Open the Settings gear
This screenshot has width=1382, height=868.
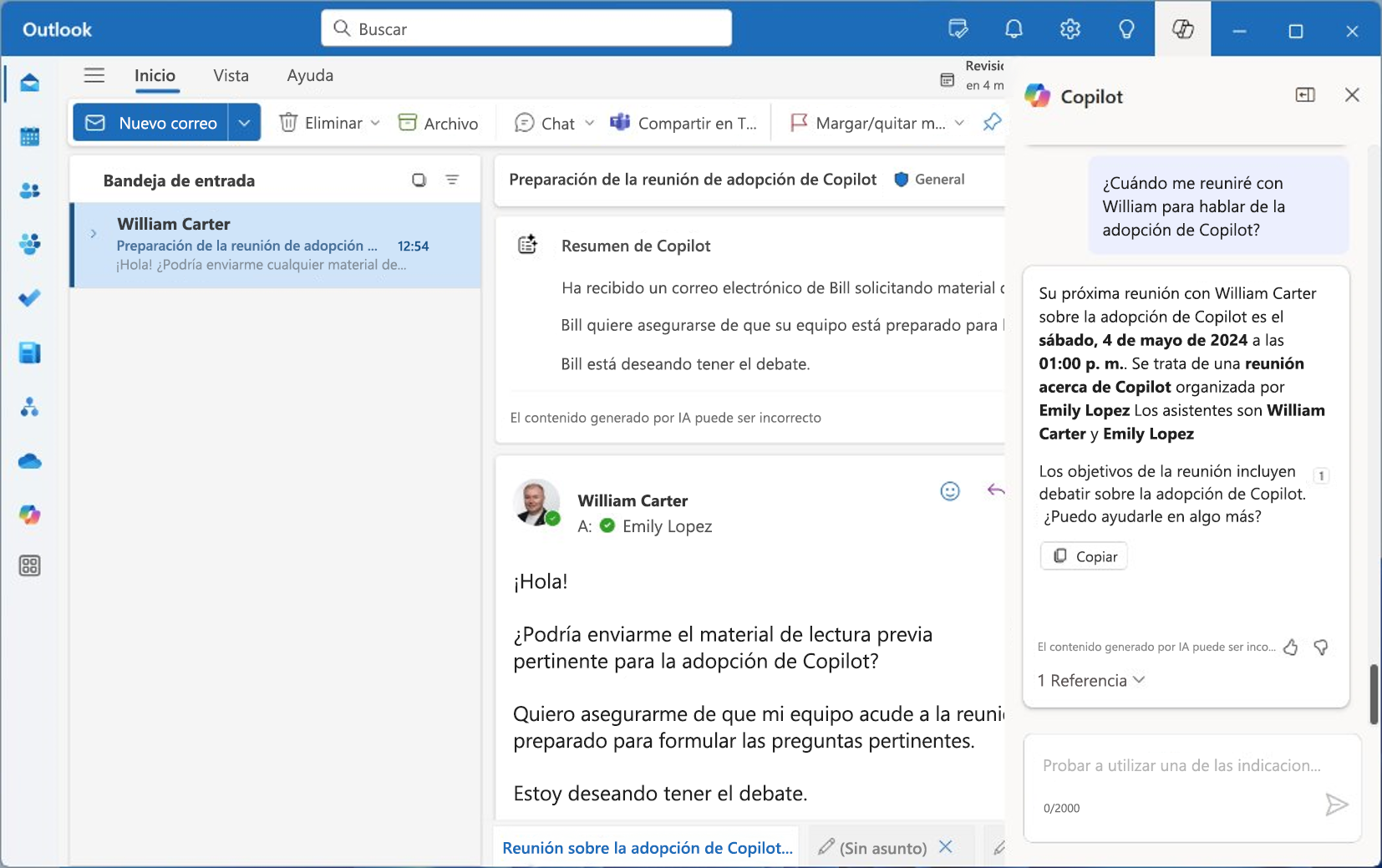(x=1070, y=29)
